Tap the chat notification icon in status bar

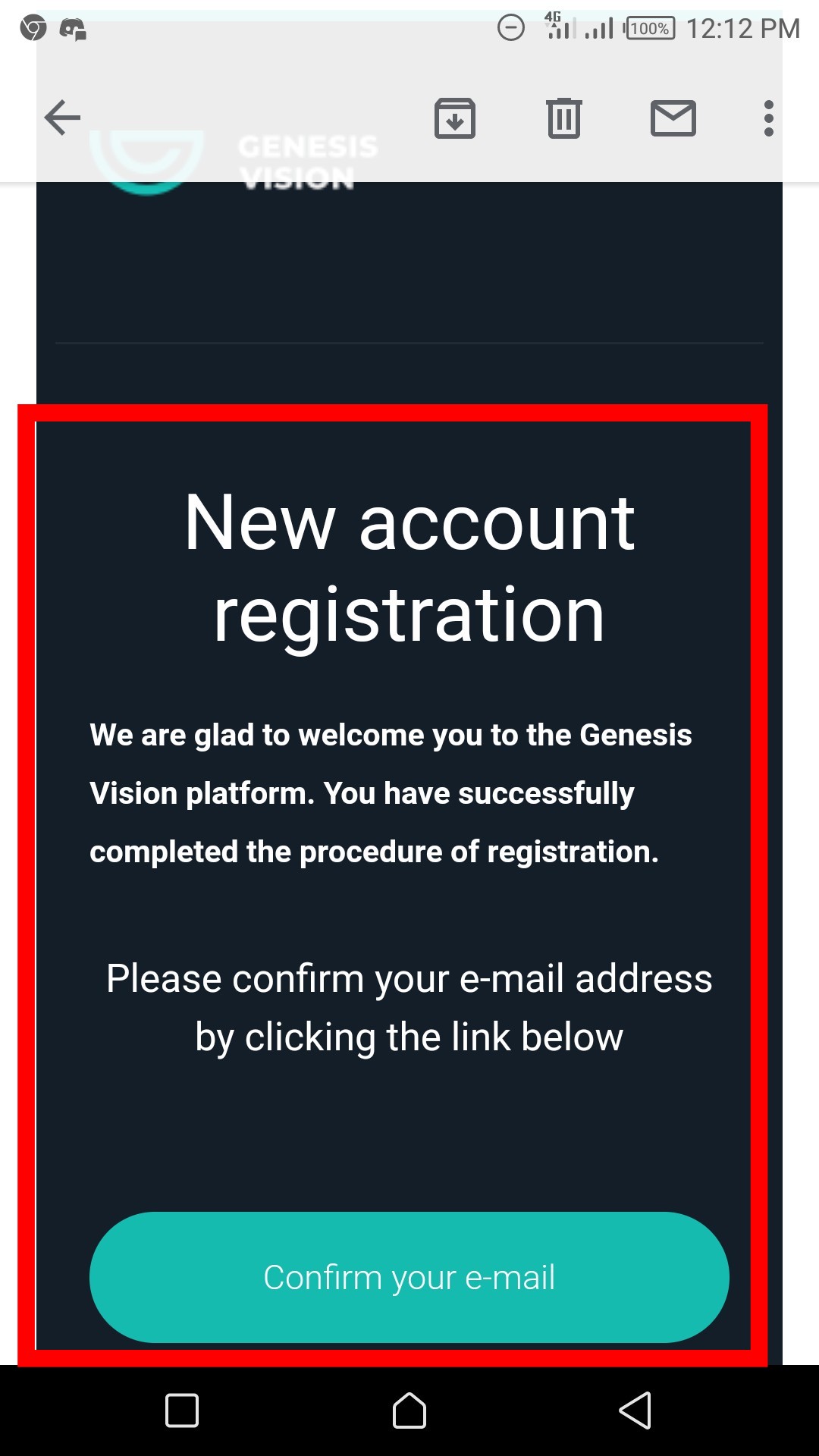[73, 30]
